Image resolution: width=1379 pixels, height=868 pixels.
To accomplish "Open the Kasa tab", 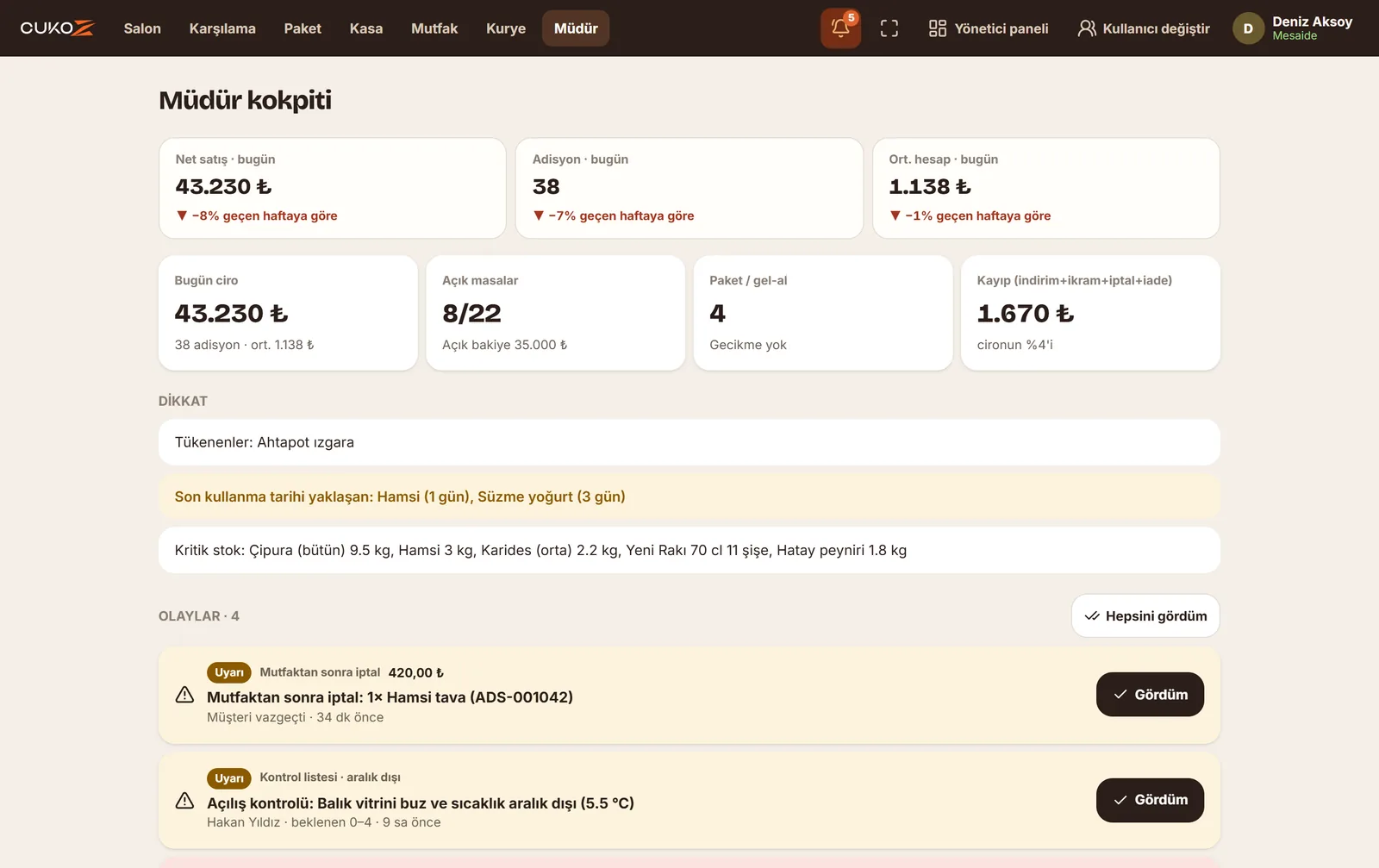I will 366,28.
